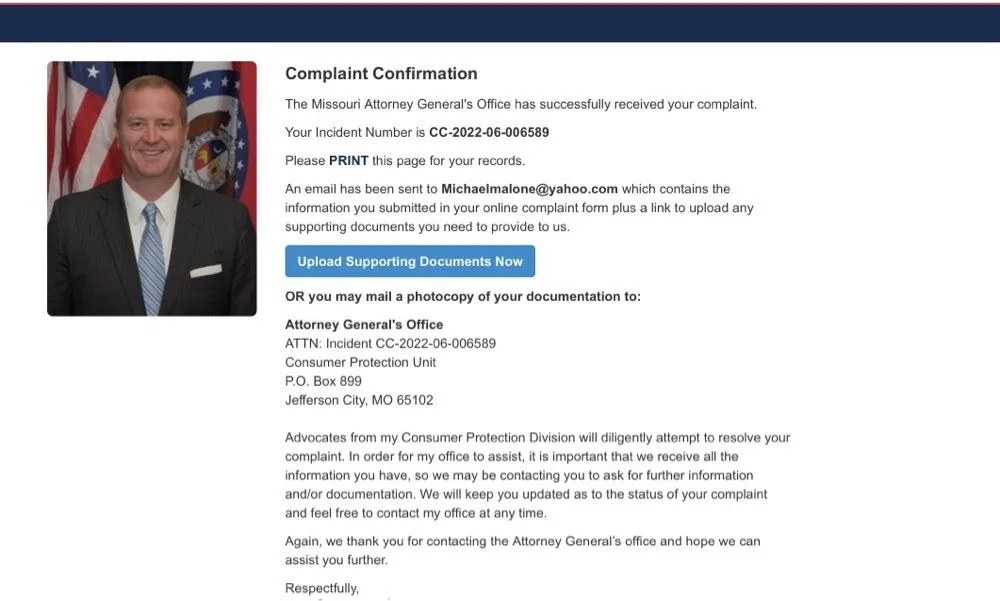Click the dark navy header bar

500,23
